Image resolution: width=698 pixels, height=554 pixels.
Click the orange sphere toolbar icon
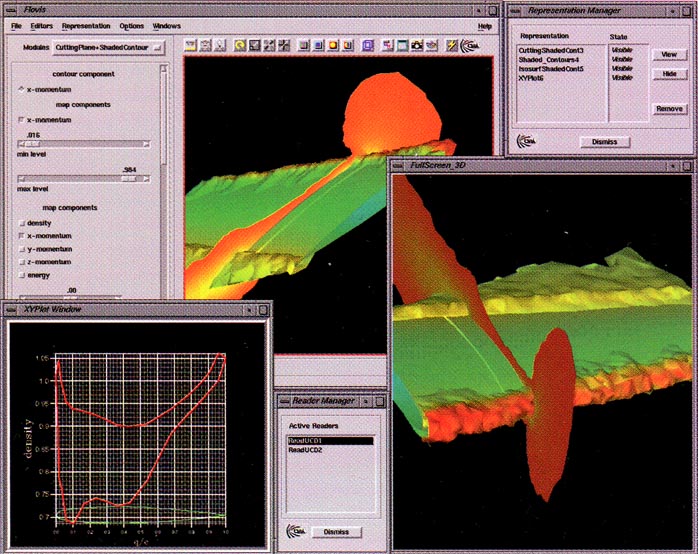(333, 45)
